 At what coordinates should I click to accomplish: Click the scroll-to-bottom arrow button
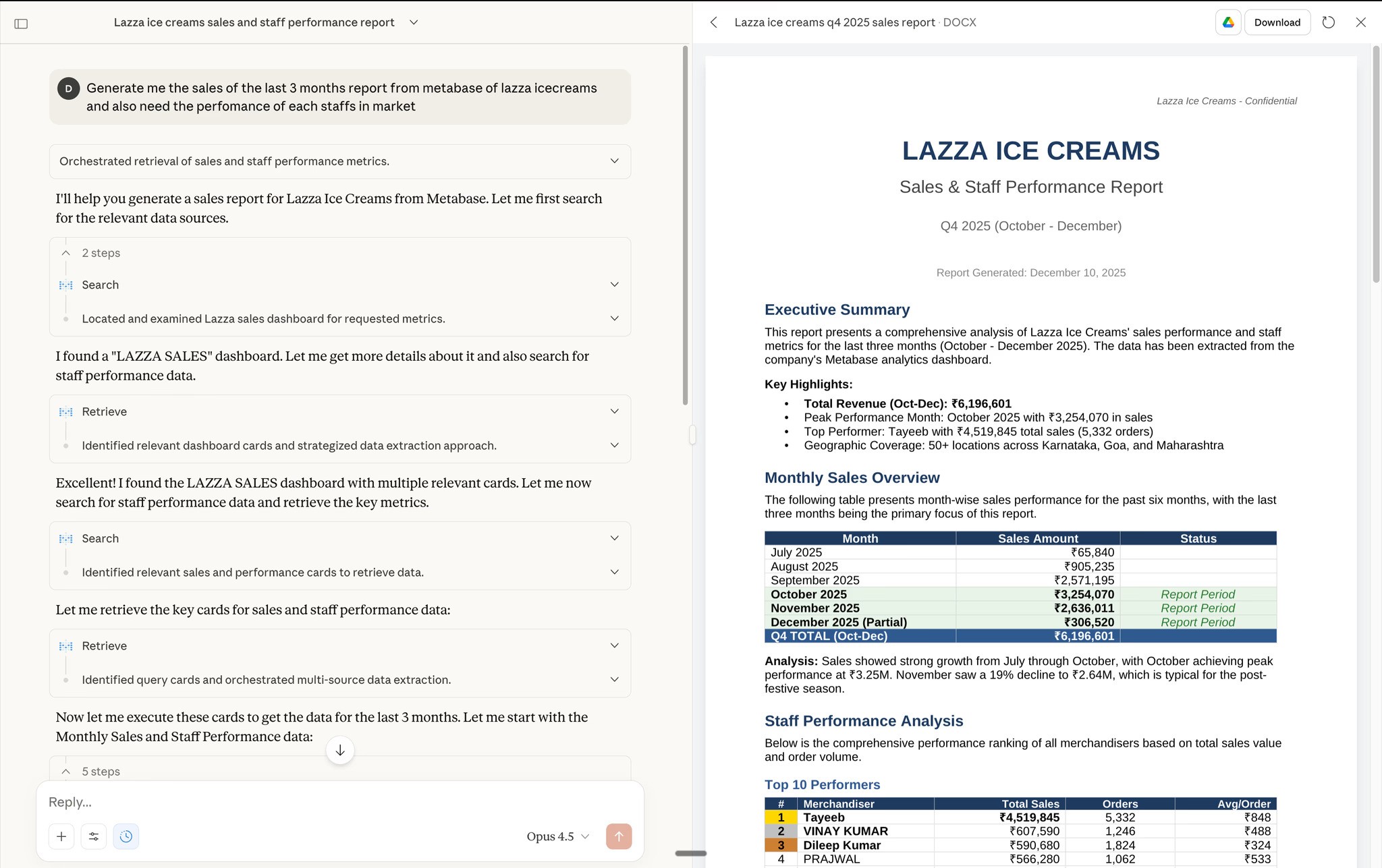340,751
